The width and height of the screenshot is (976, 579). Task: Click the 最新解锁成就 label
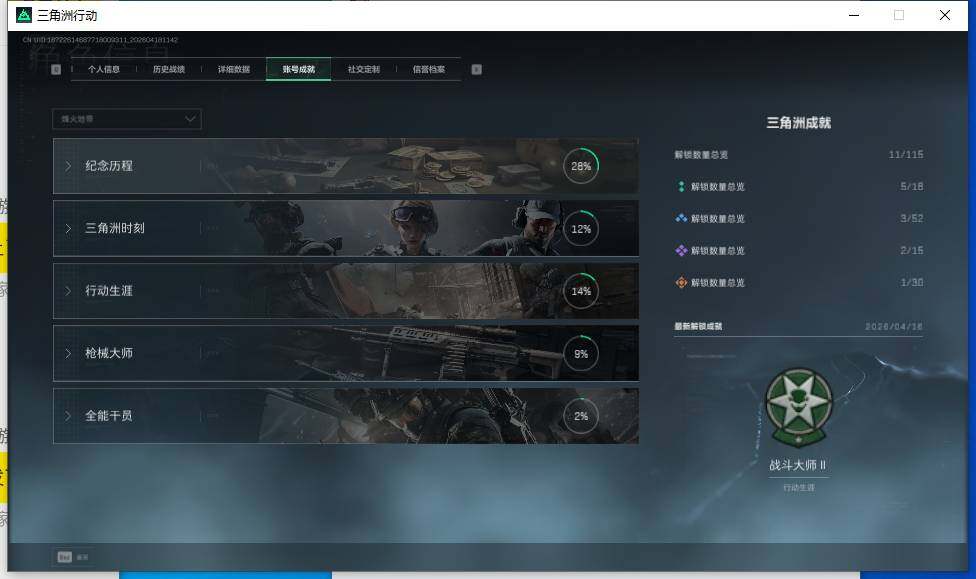coord(698,326)
